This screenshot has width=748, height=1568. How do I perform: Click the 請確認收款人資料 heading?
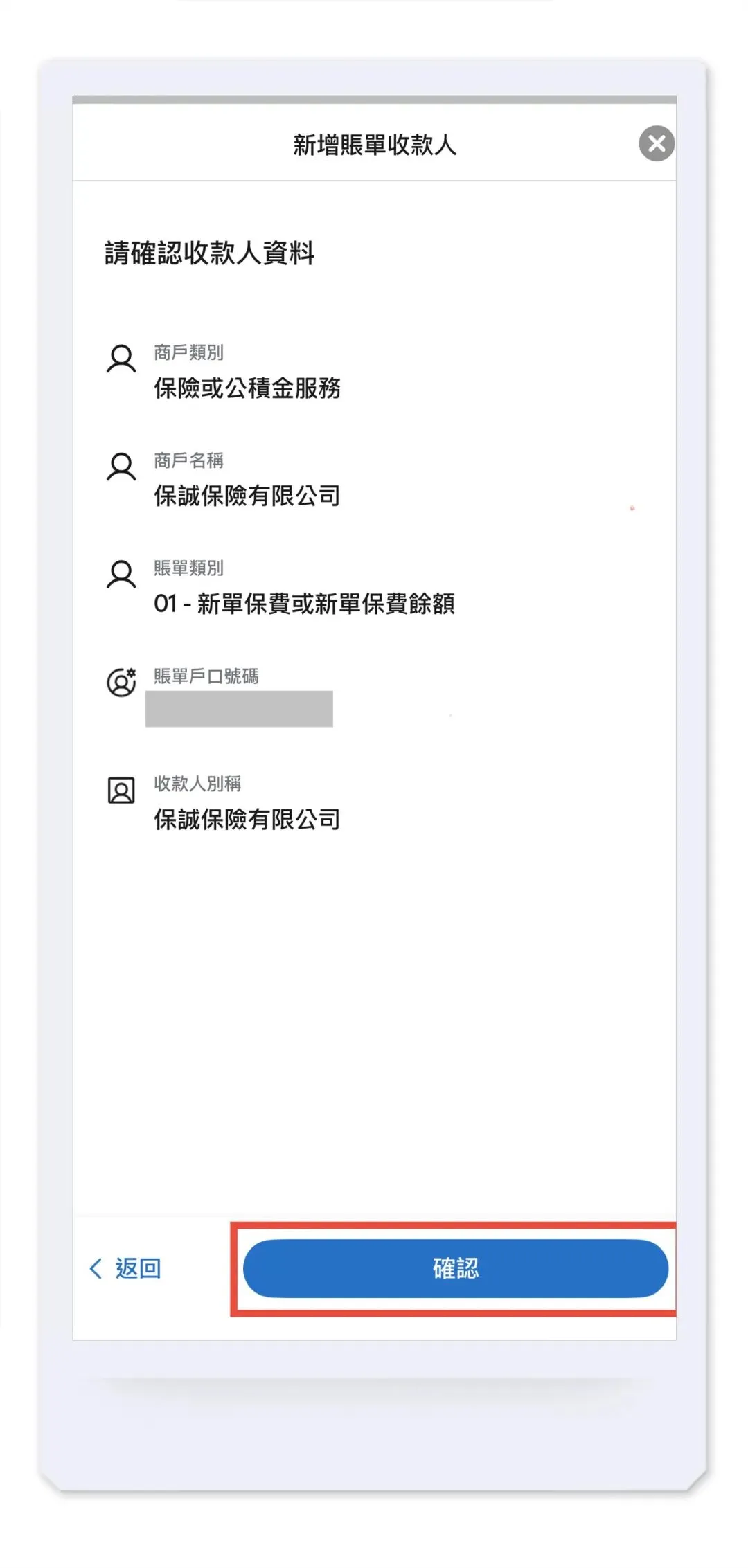tap(209, 253)
